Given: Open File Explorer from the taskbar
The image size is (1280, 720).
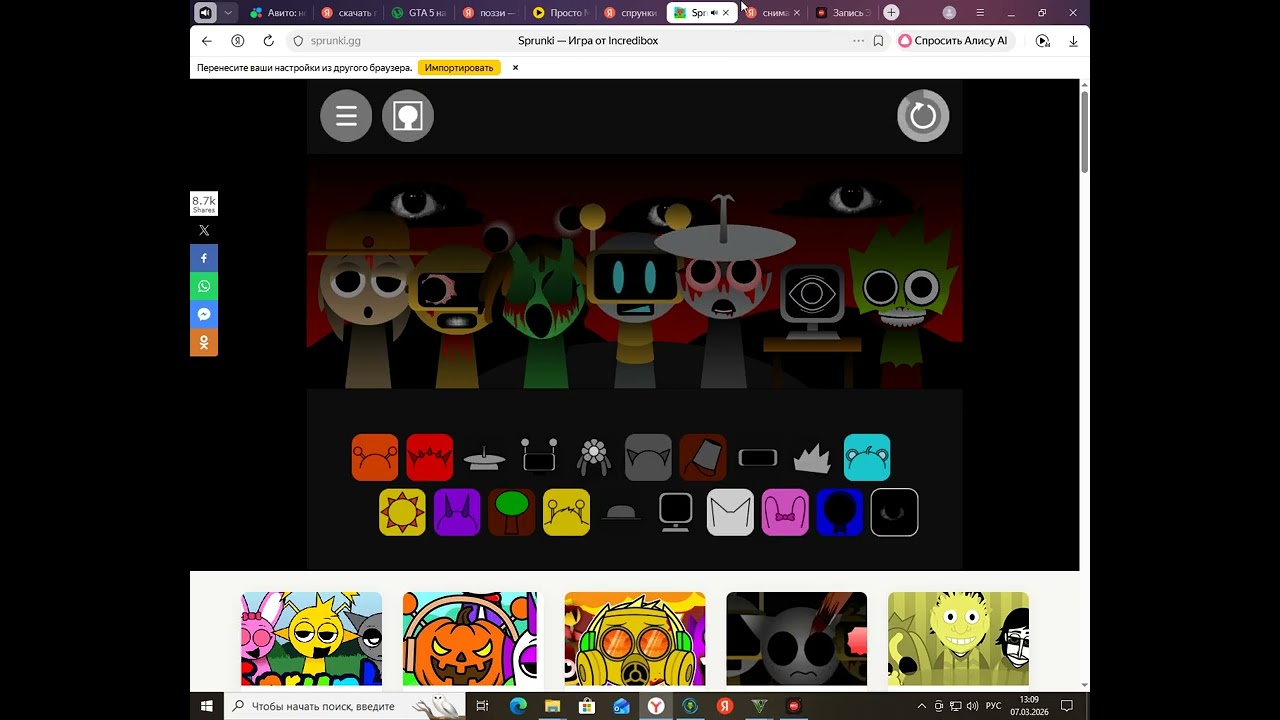Looking at the screenshot, I should (552, 706).
